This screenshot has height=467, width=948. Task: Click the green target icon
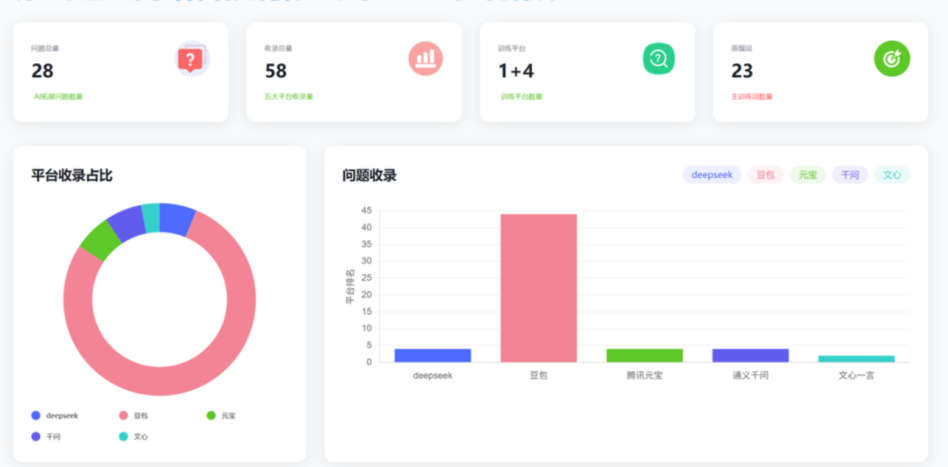(892, 59)
